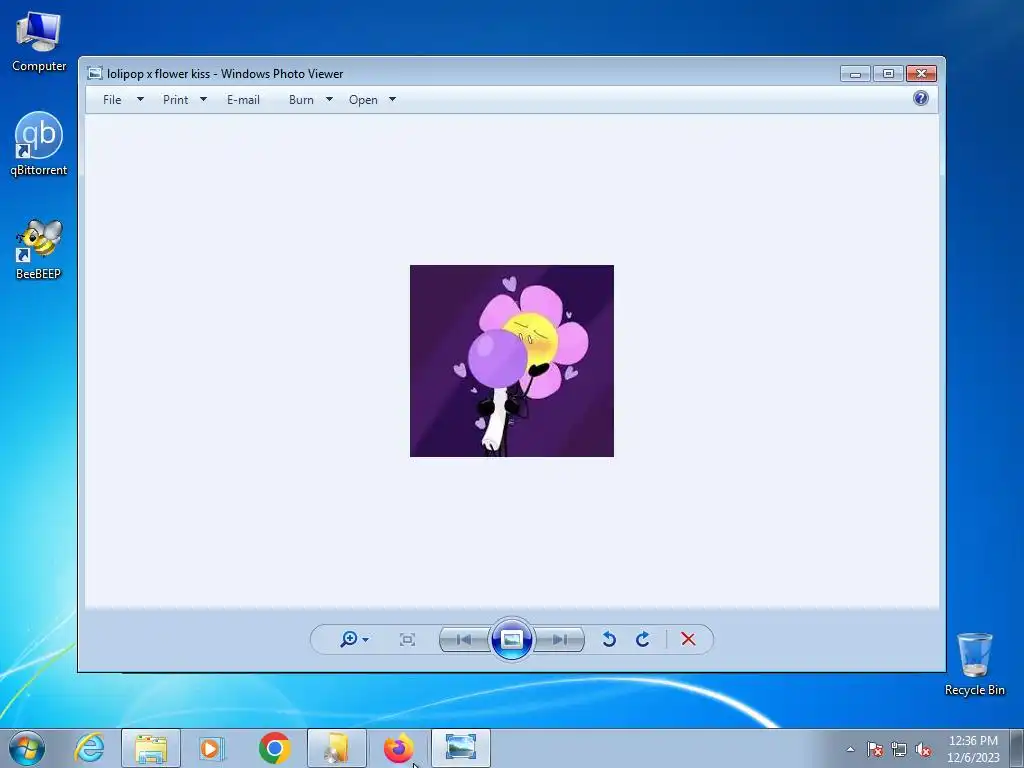The image size is (1024, 768).
Task: Expand the Burn dropdown arrow
Action: click(x=329, y=100)
